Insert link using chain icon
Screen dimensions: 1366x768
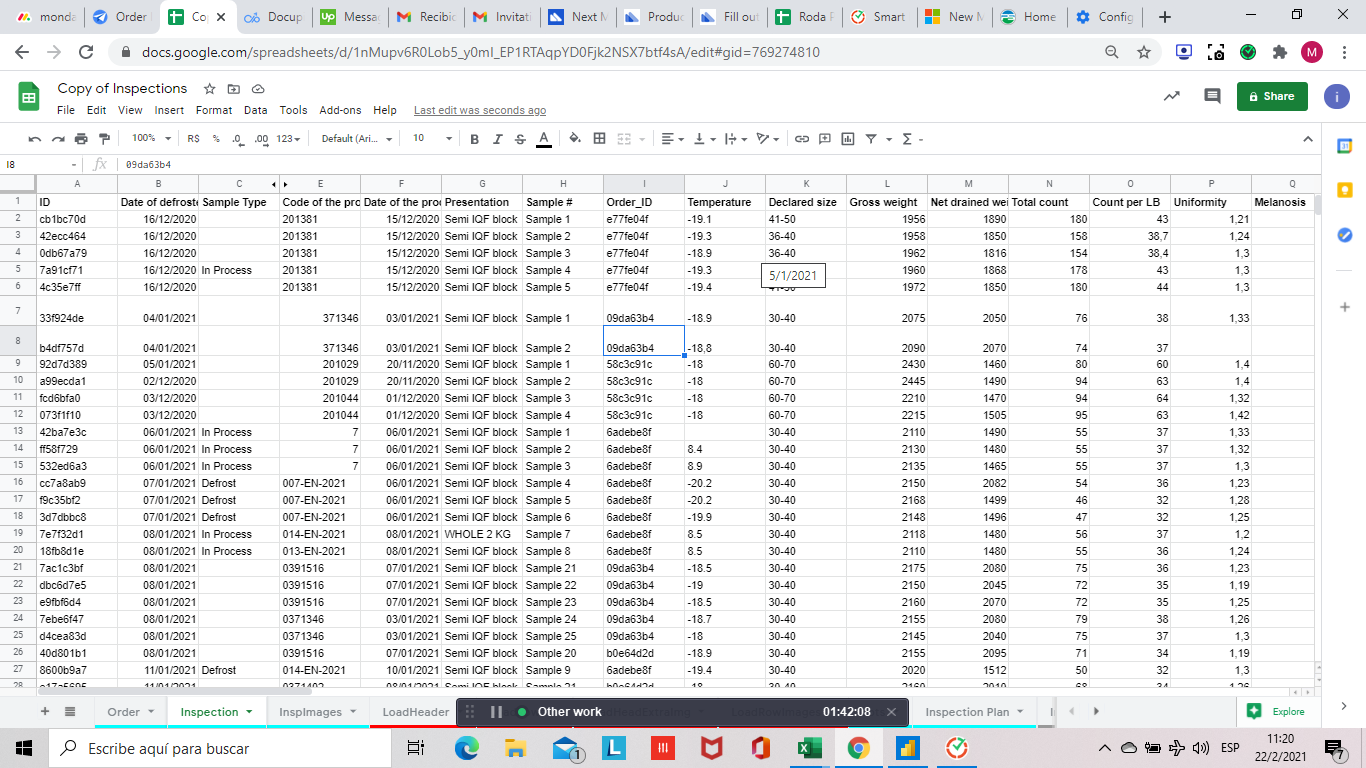[802, 138]
